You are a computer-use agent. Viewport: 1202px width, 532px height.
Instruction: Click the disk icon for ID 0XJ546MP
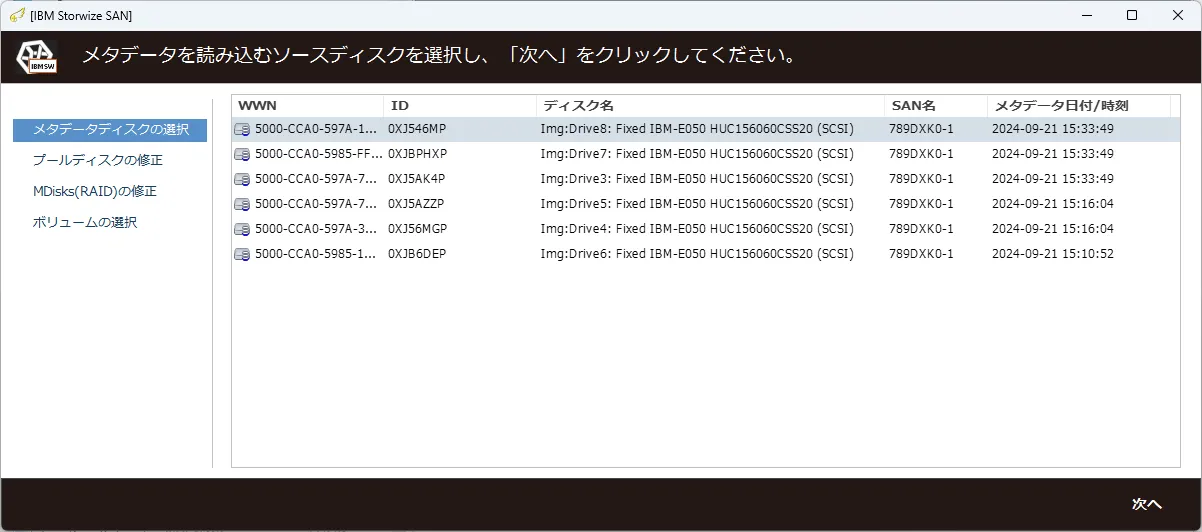tap(242, 129)
